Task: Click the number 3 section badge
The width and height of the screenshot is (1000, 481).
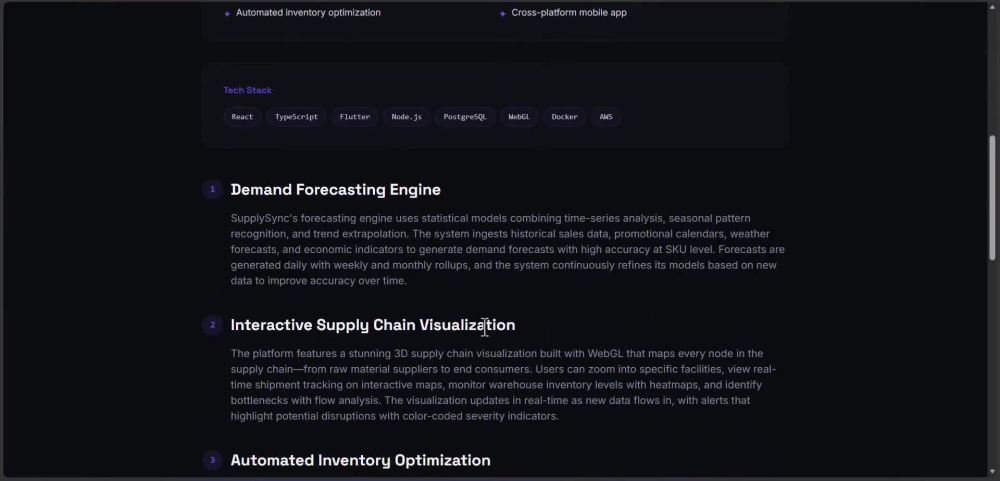Action: 212,460
